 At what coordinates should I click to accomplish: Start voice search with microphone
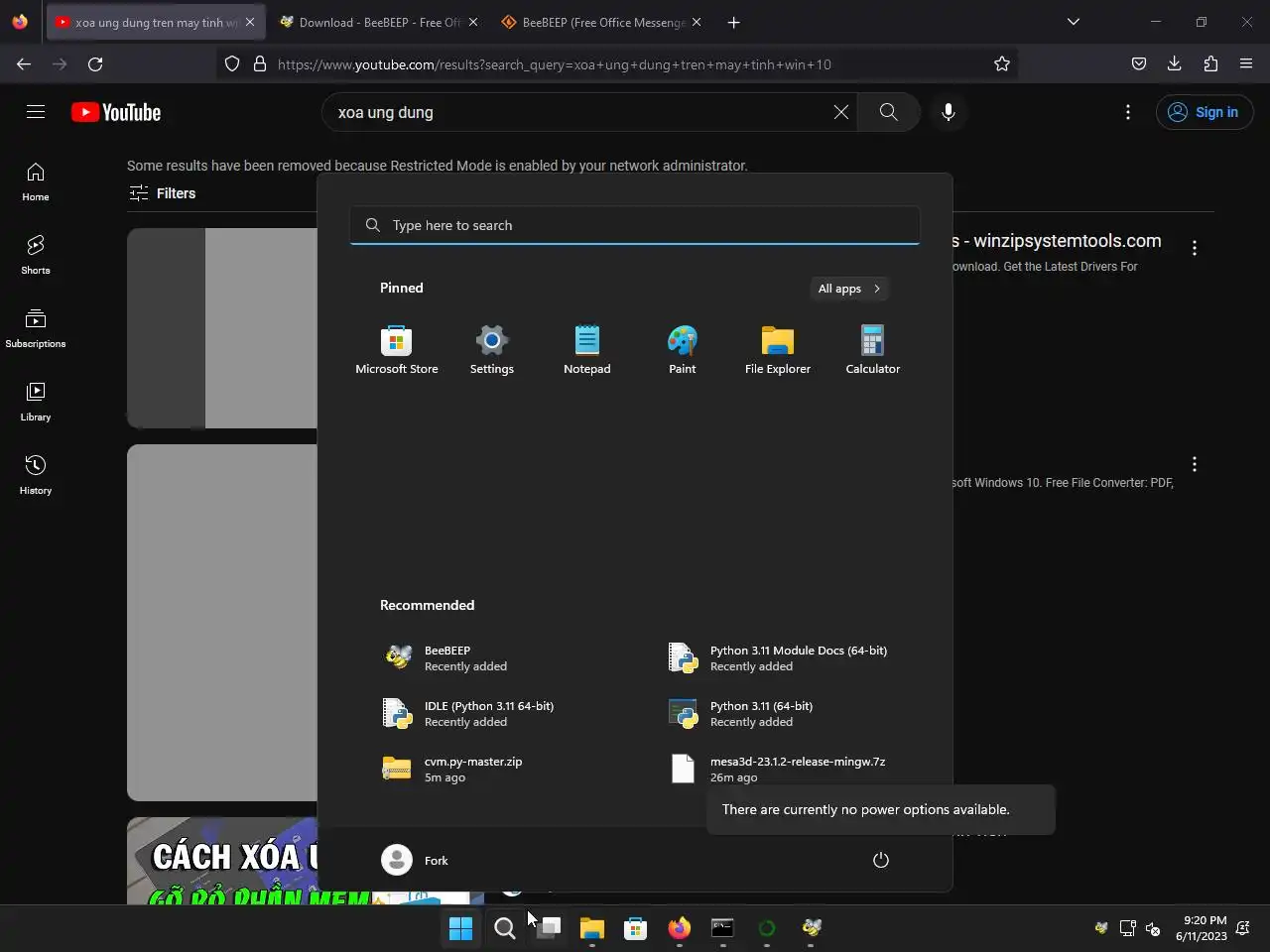coord(949,112)
